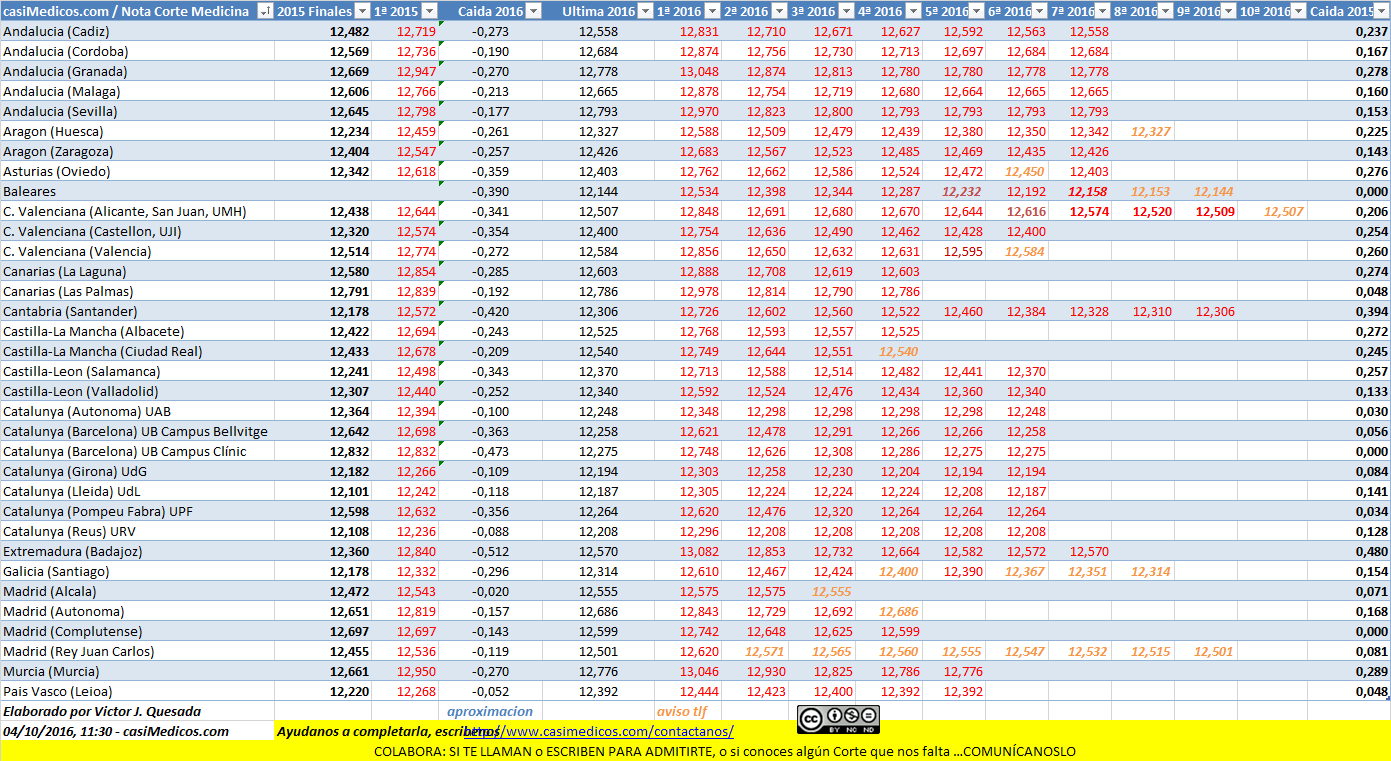Open the 4ª 2016 filter dropdown
The height and width of the screenshot is (761, 1391).
[912, 11]
